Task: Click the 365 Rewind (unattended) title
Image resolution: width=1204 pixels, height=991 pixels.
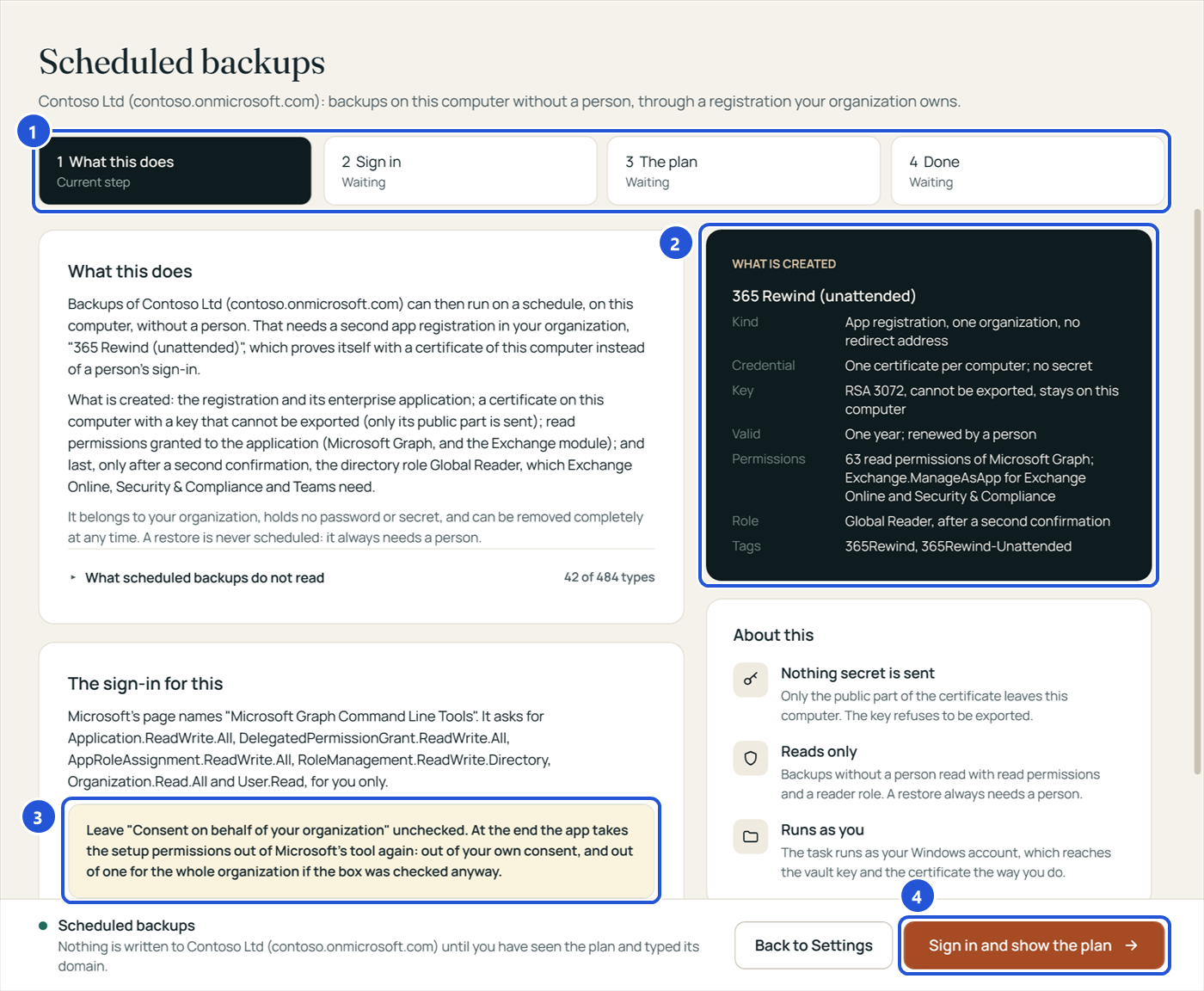Action: pyautogui.click(x=824, y=296)
